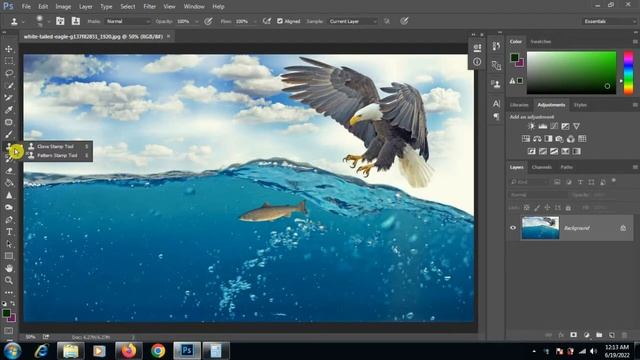Click the rainbow hue slider strip
This screenshot has width=640, height=360.
click(629, 73)
